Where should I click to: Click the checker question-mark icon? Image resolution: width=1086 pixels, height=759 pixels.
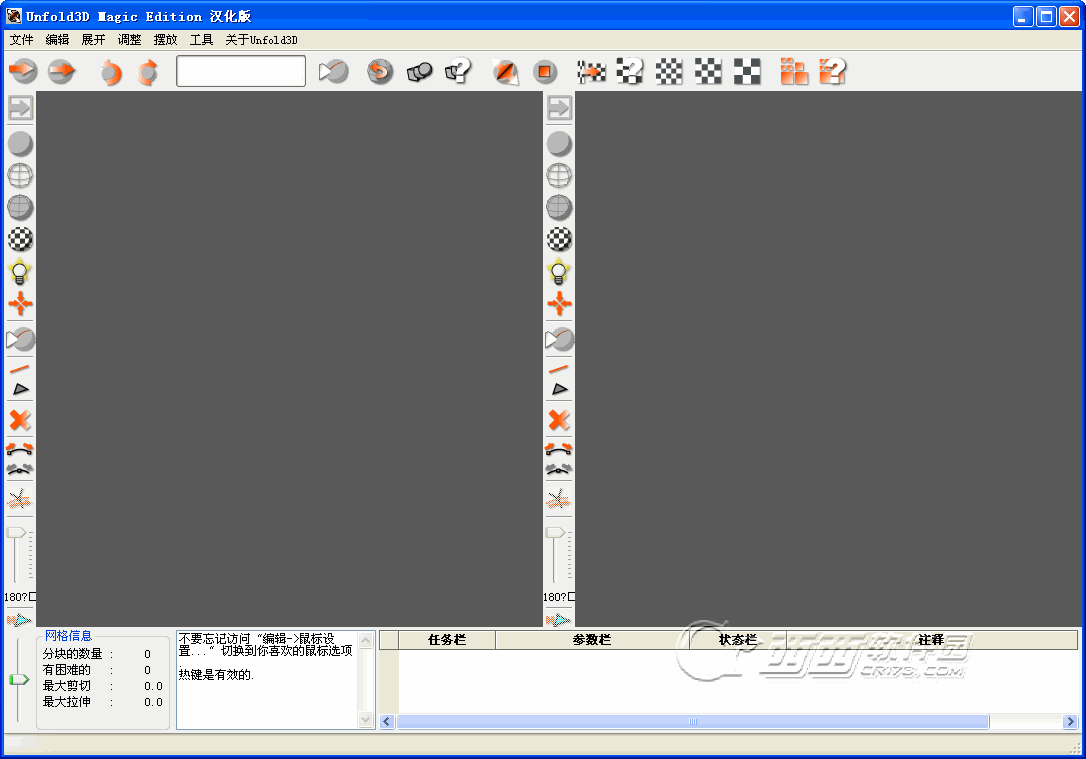click(630, 71)
